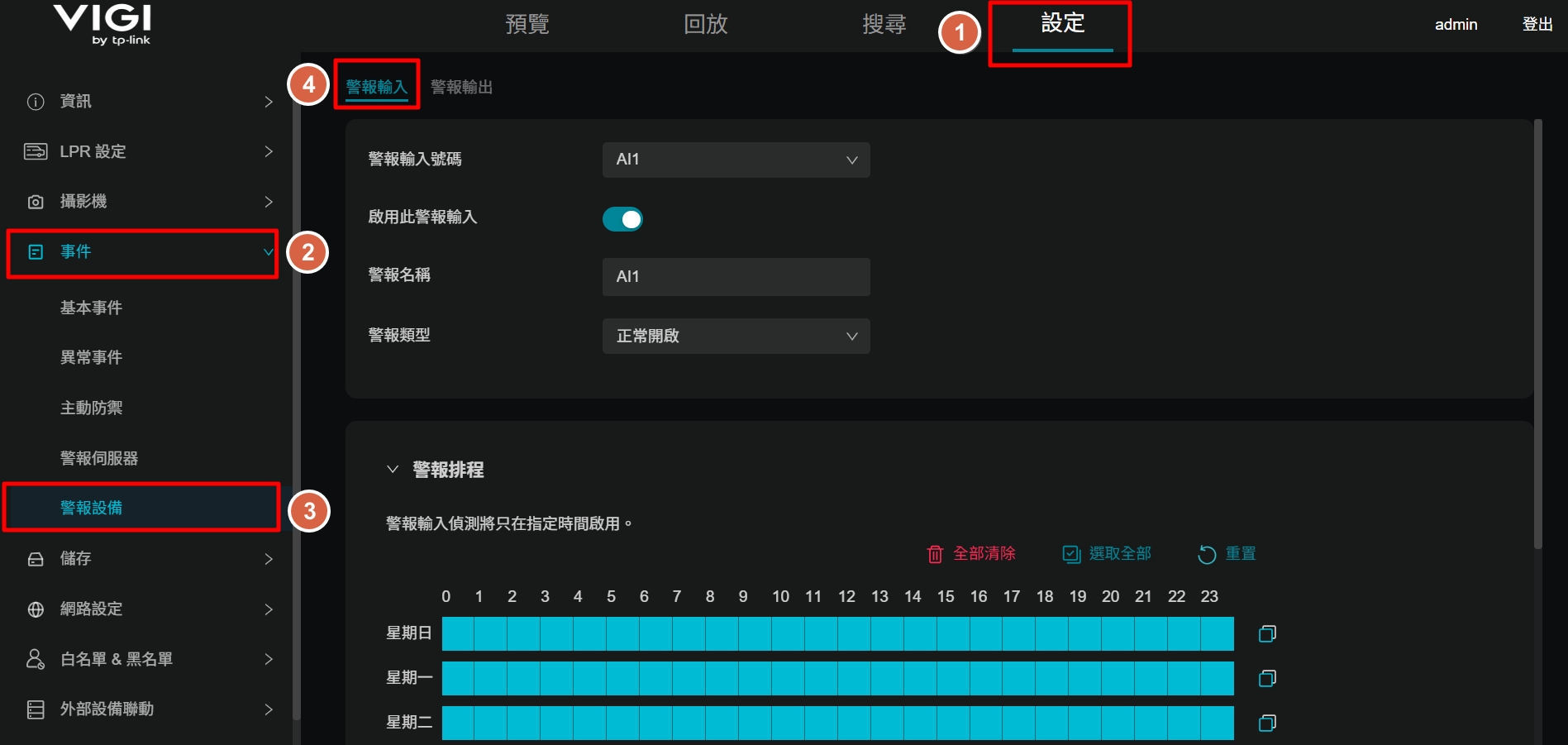Click the LPR 設定 sidebar icon
Screen dimensions: 1568x745
pyautogui.click(x=36, y=151)
